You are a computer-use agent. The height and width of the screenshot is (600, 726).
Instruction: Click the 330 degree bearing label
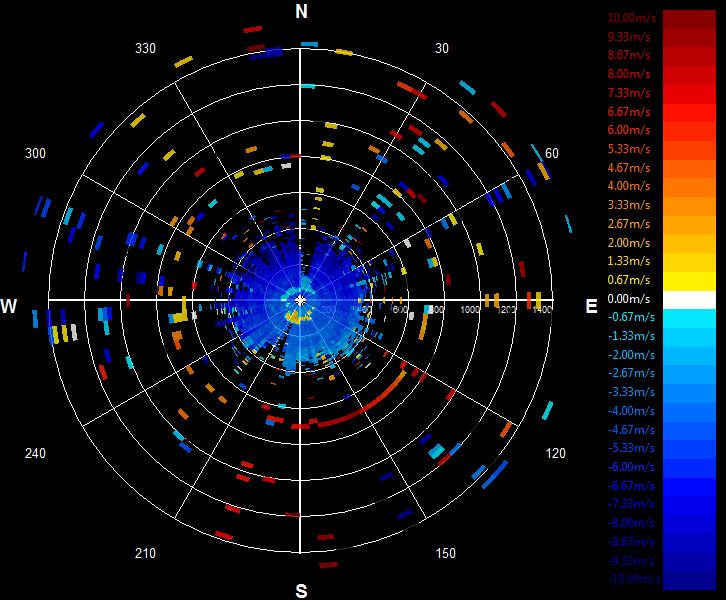coord(145,48)
